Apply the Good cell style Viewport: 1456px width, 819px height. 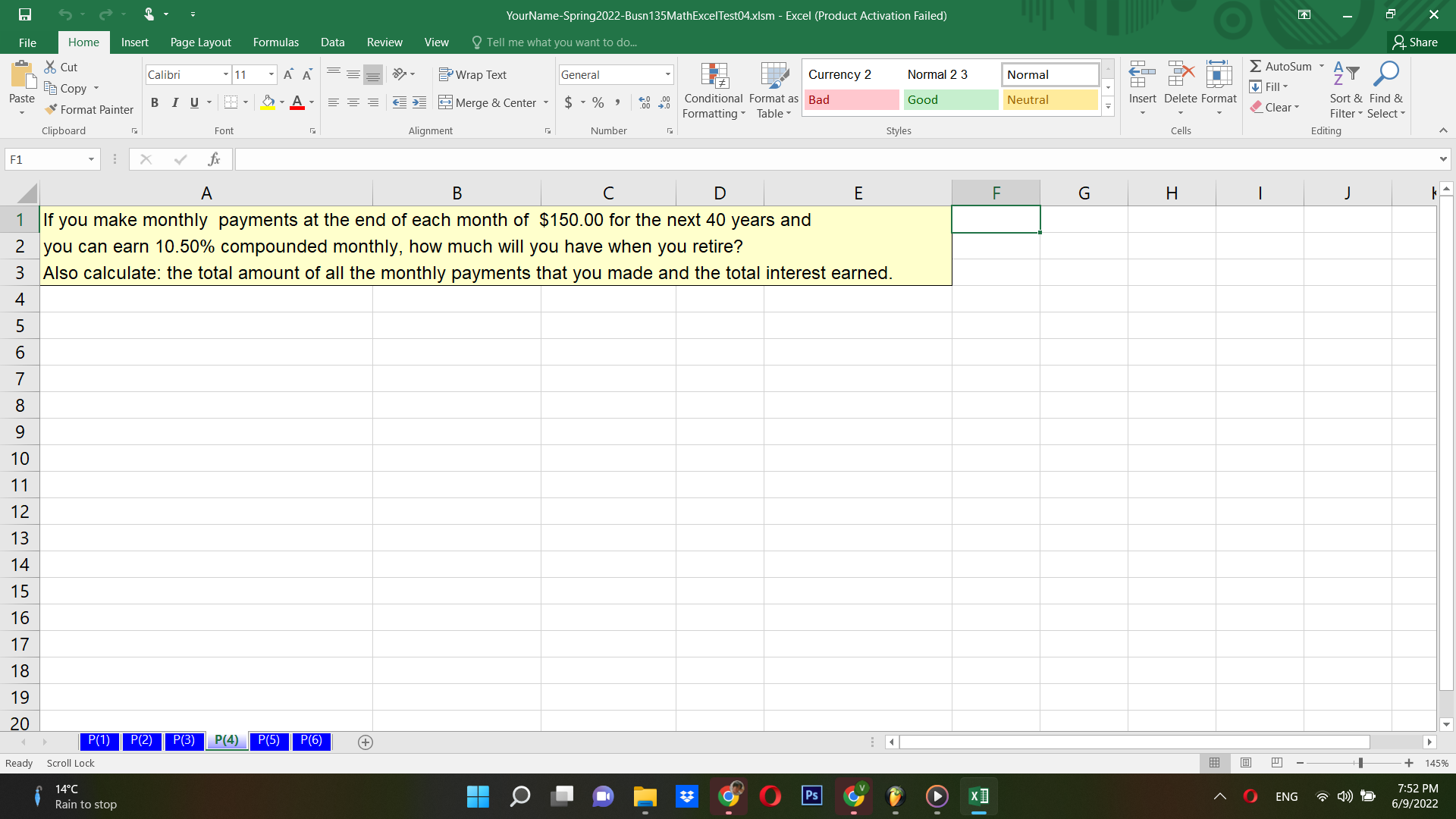coord(950,99)
